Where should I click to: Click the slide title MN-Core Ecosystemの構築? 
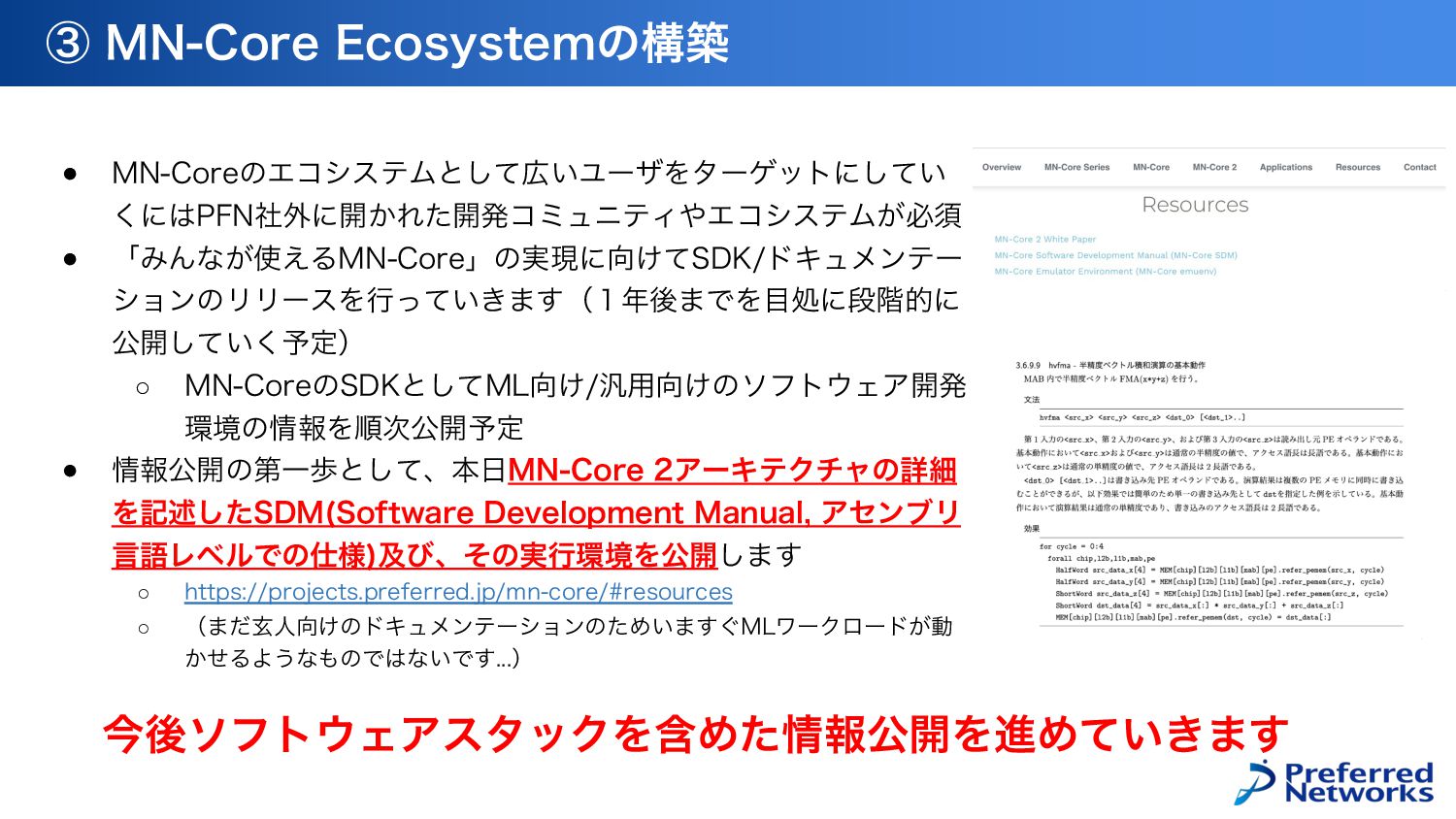[x=388, y=43]
